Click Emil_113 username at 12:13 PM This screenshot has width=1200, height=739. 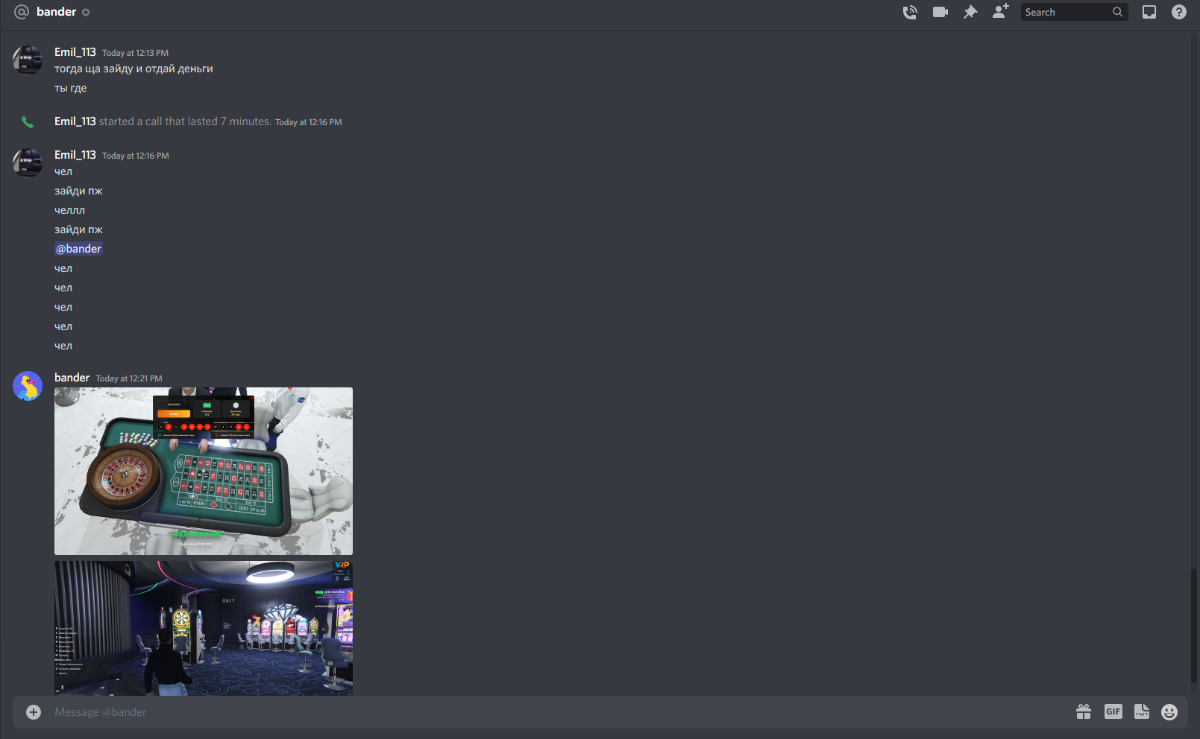(x=75, y=52)
